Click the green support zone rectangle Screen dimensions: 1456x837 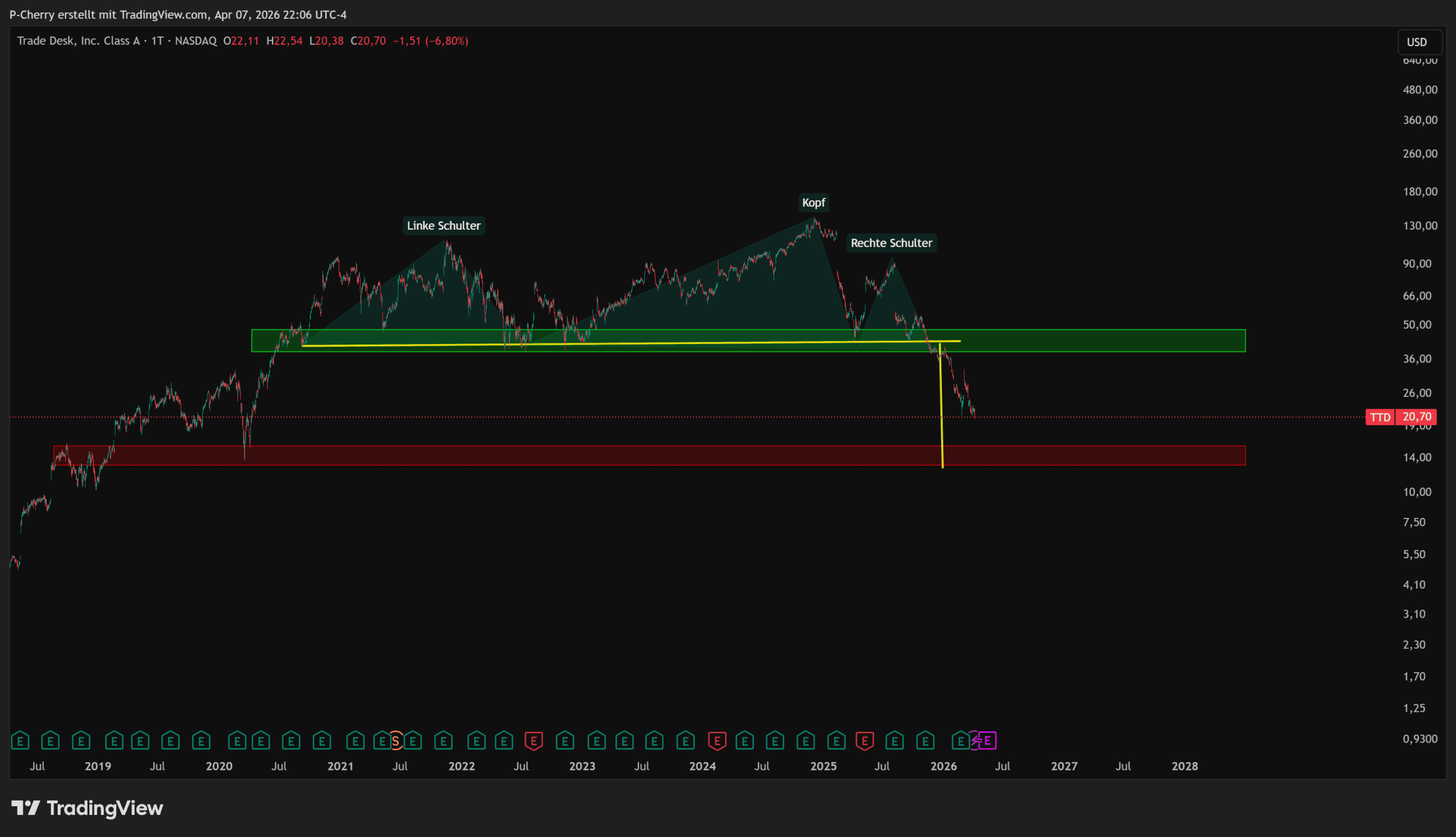(x=1092, y=341)
